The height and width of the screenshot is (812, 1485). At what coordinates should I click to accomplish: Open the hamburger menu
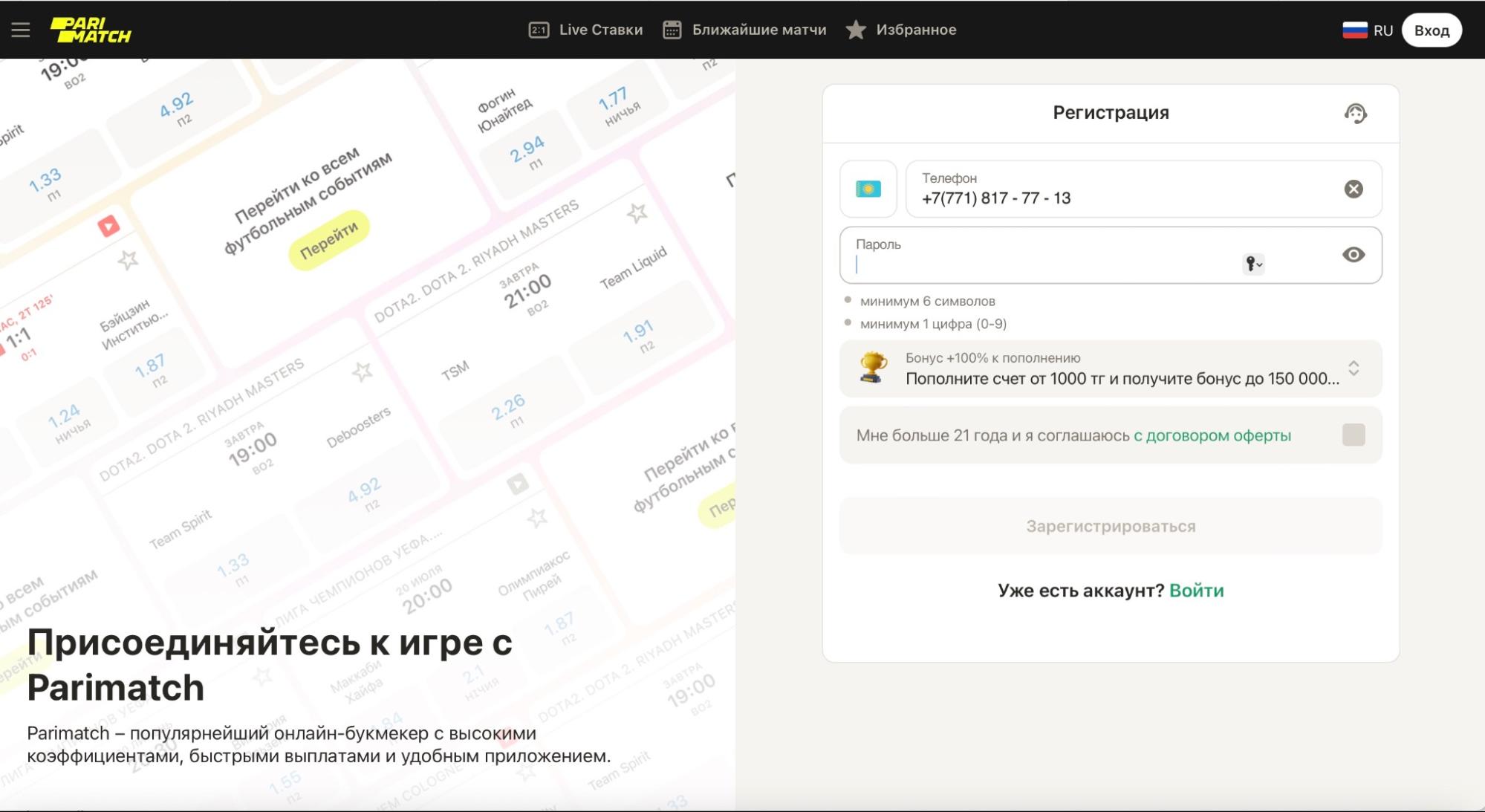(x=21, y=30)
